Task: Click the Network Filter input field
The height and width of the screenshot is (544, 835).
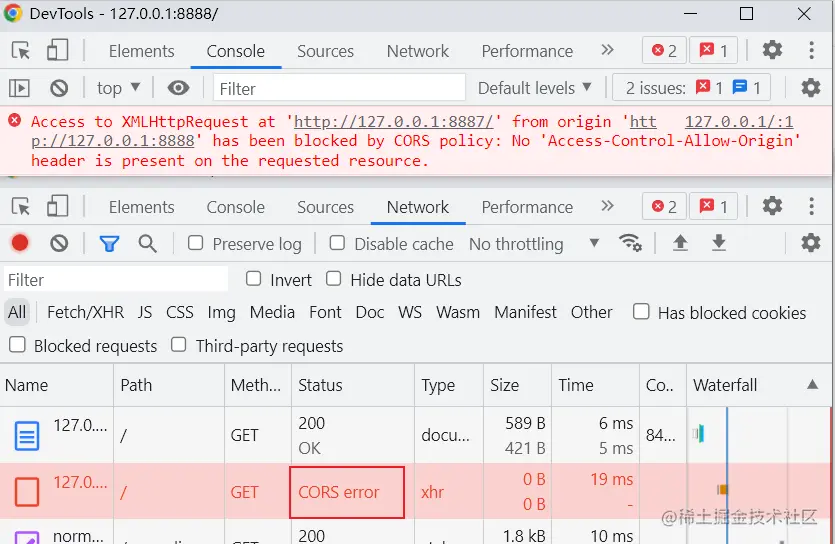Action: pyautogui.click(x=116, y=279)
